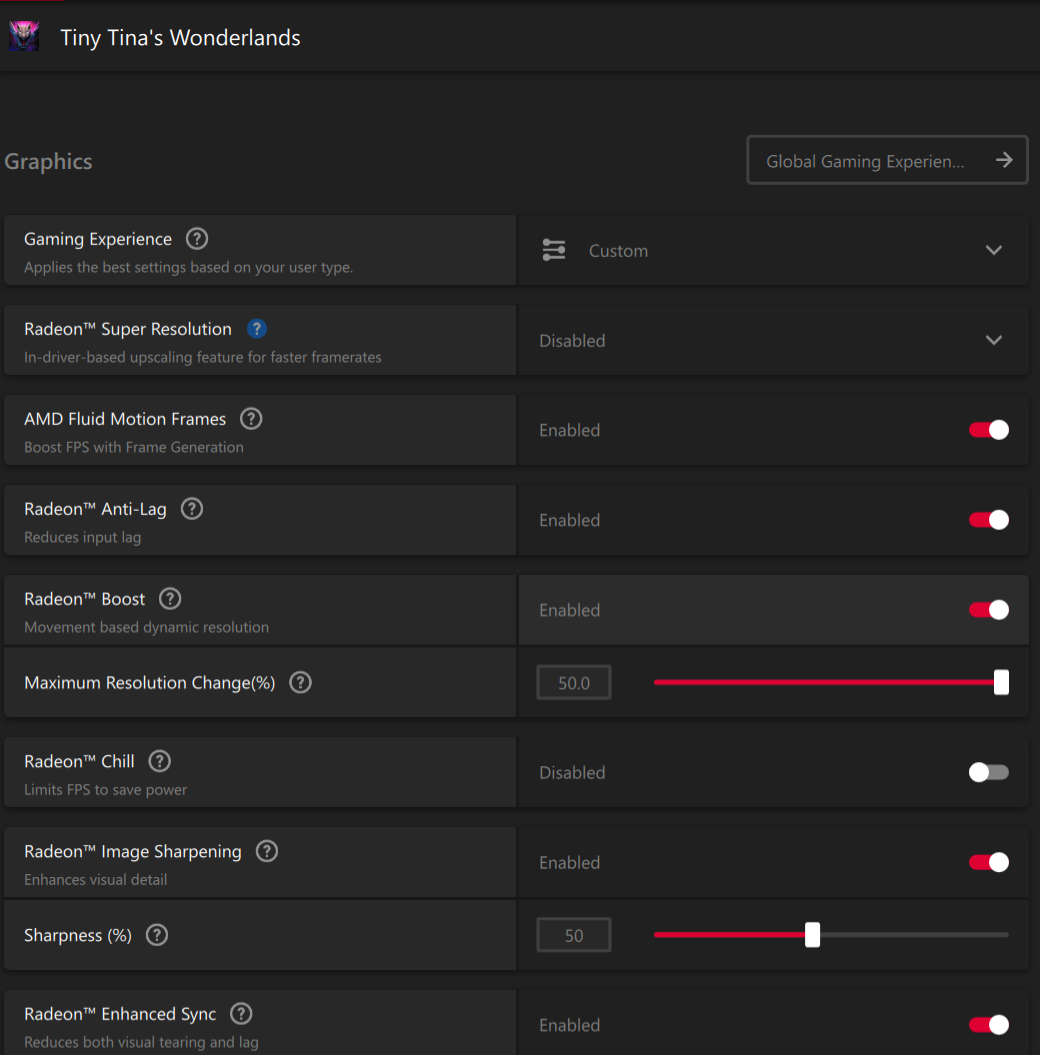Viewport: 1040px width, 1055px height.
Task: Click the Radeon Anti-Lag question mark icon
Action: coord(192,509)
